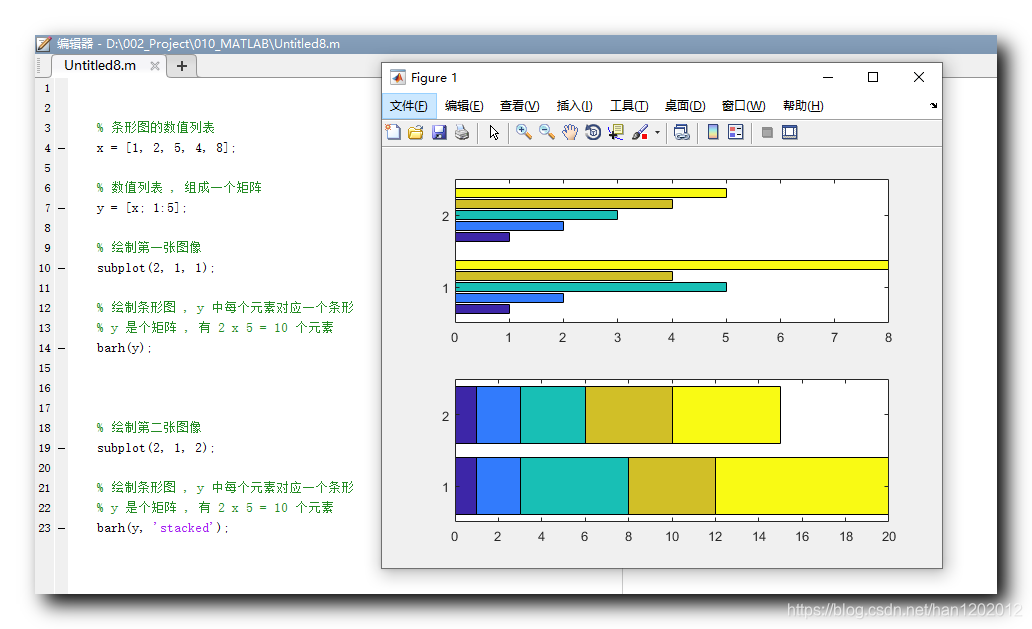Image resolution: width=1032 pixels, height=629 pixels.
Task: Click the + button to create new script tab
Action: tap(181, 65)
